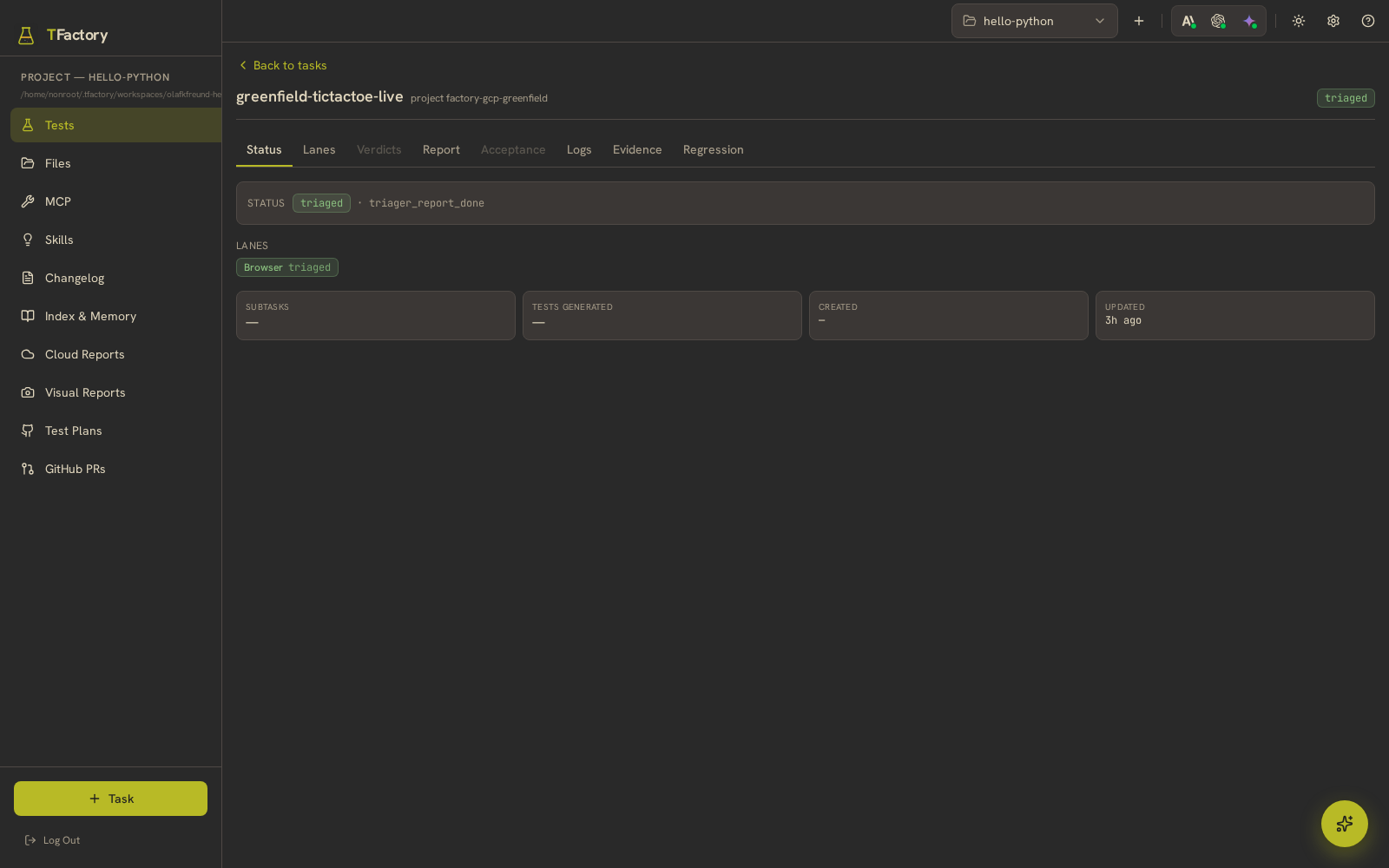This screenshot has width=1389, height=868.
Task: Open settings gear icon
Action: [x=1333, y=21]
